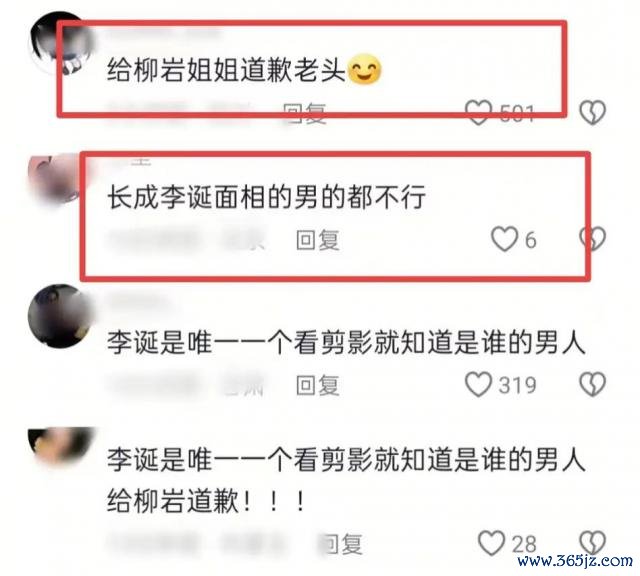The height and width of the screenshot is (576, 640).
Task: Select comment text 长成李诞面相的男的都不行
Action: (x=267, y=197)
